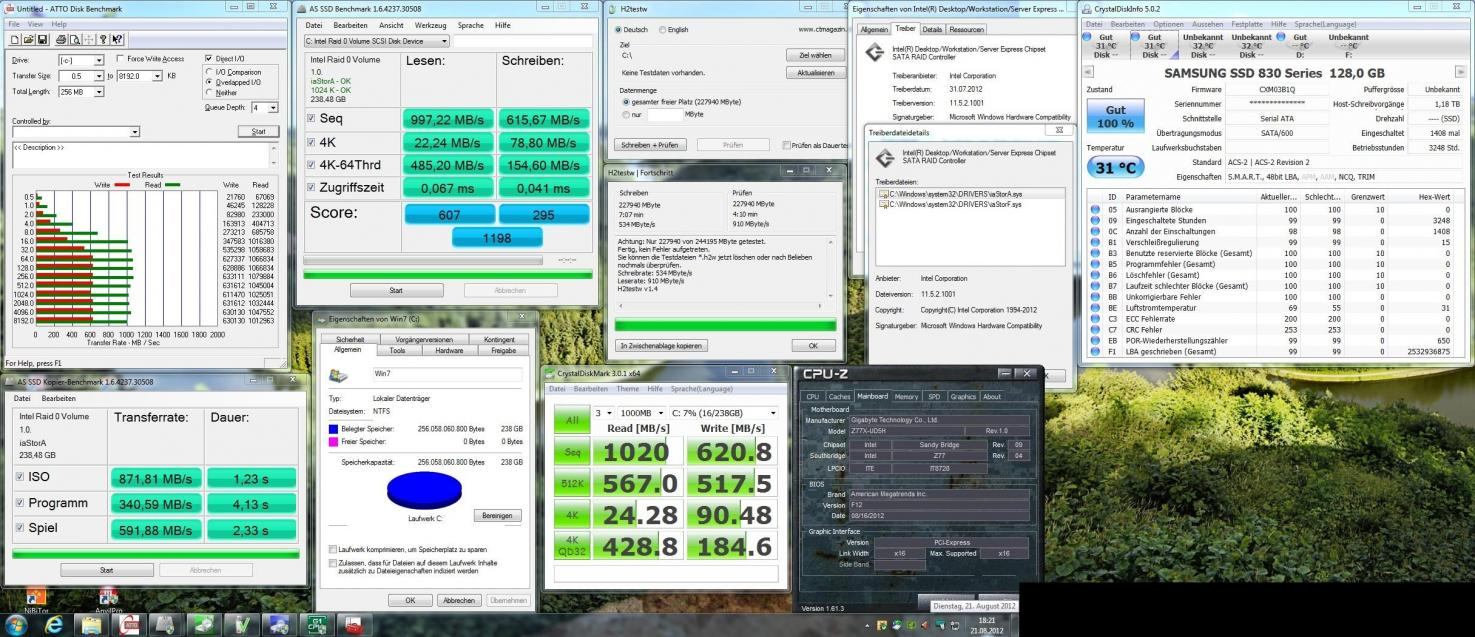Click Start button in ATTO Disk Benchmark
This screenshot has height=637, width=1475.
[x=258, y=132]
